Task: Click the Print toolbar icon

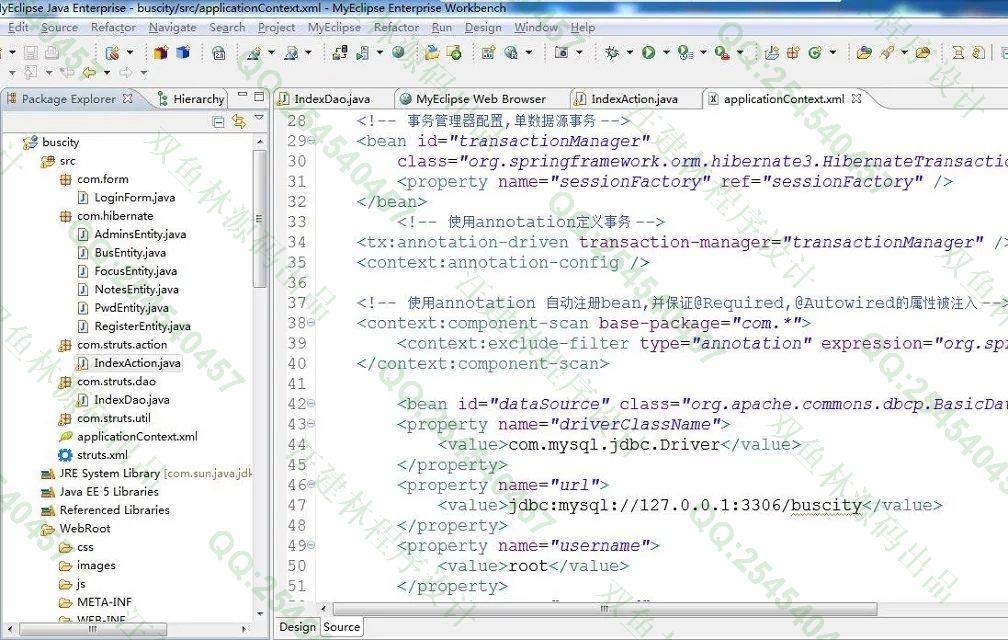Action: coord(51,52)
